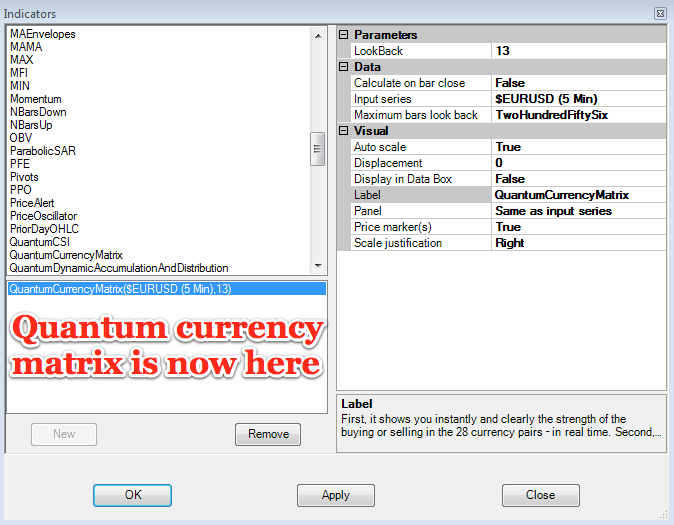674x525 pixels.
Task: Select NBarsUp indicator
Action: tap(31, 125)
